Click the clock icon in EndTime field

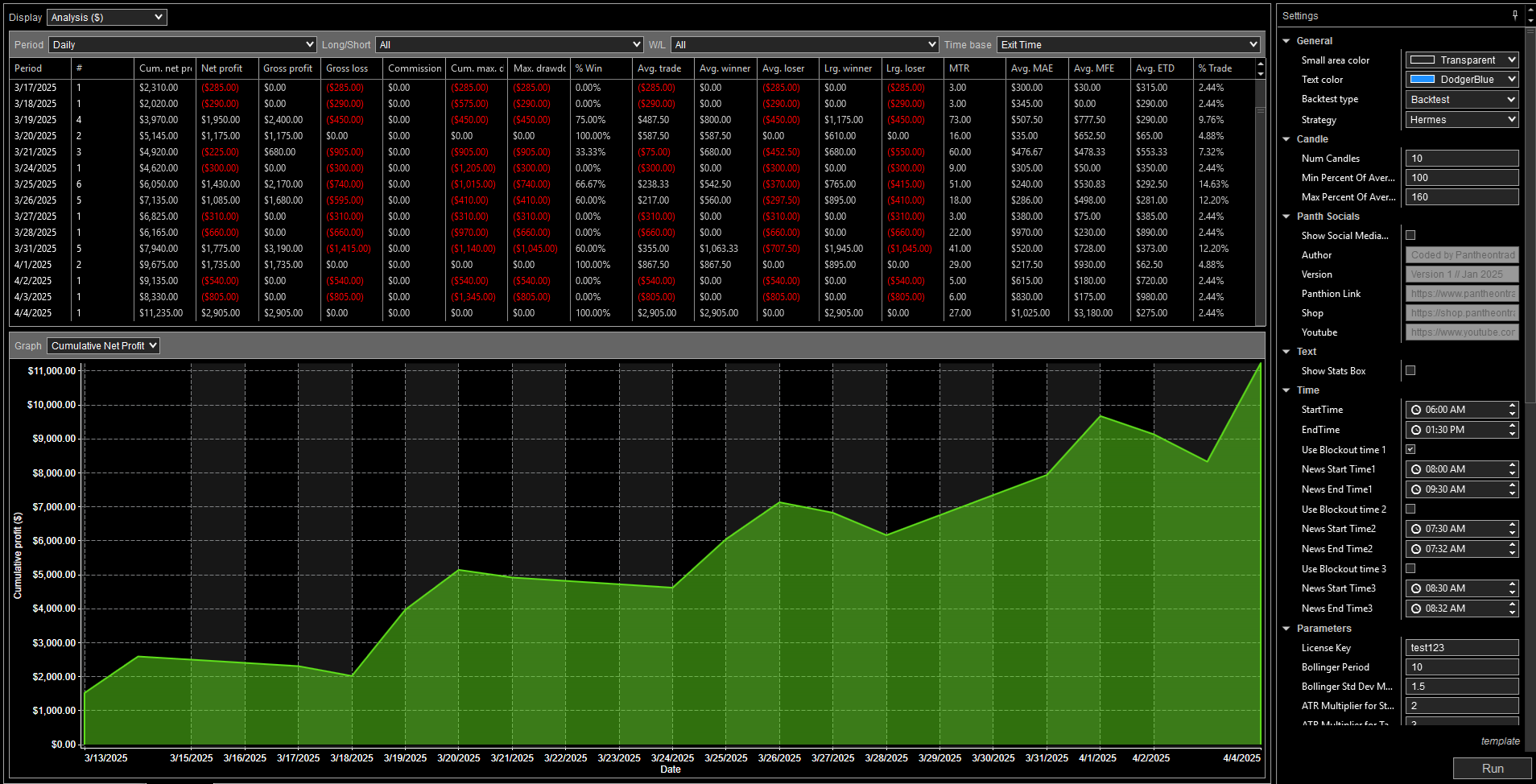pyautogui.click(x=1416, y=430)
